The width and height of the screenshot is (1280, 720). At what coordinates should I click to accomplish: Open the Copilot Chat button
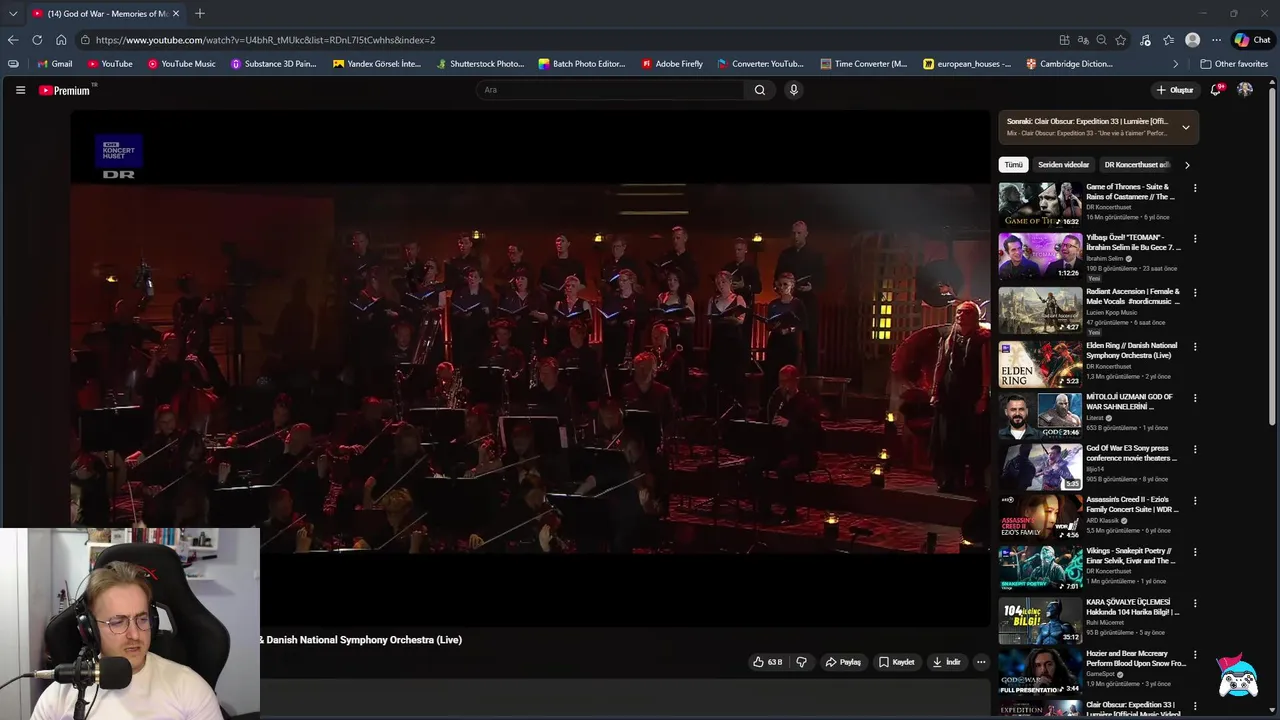1252,40
